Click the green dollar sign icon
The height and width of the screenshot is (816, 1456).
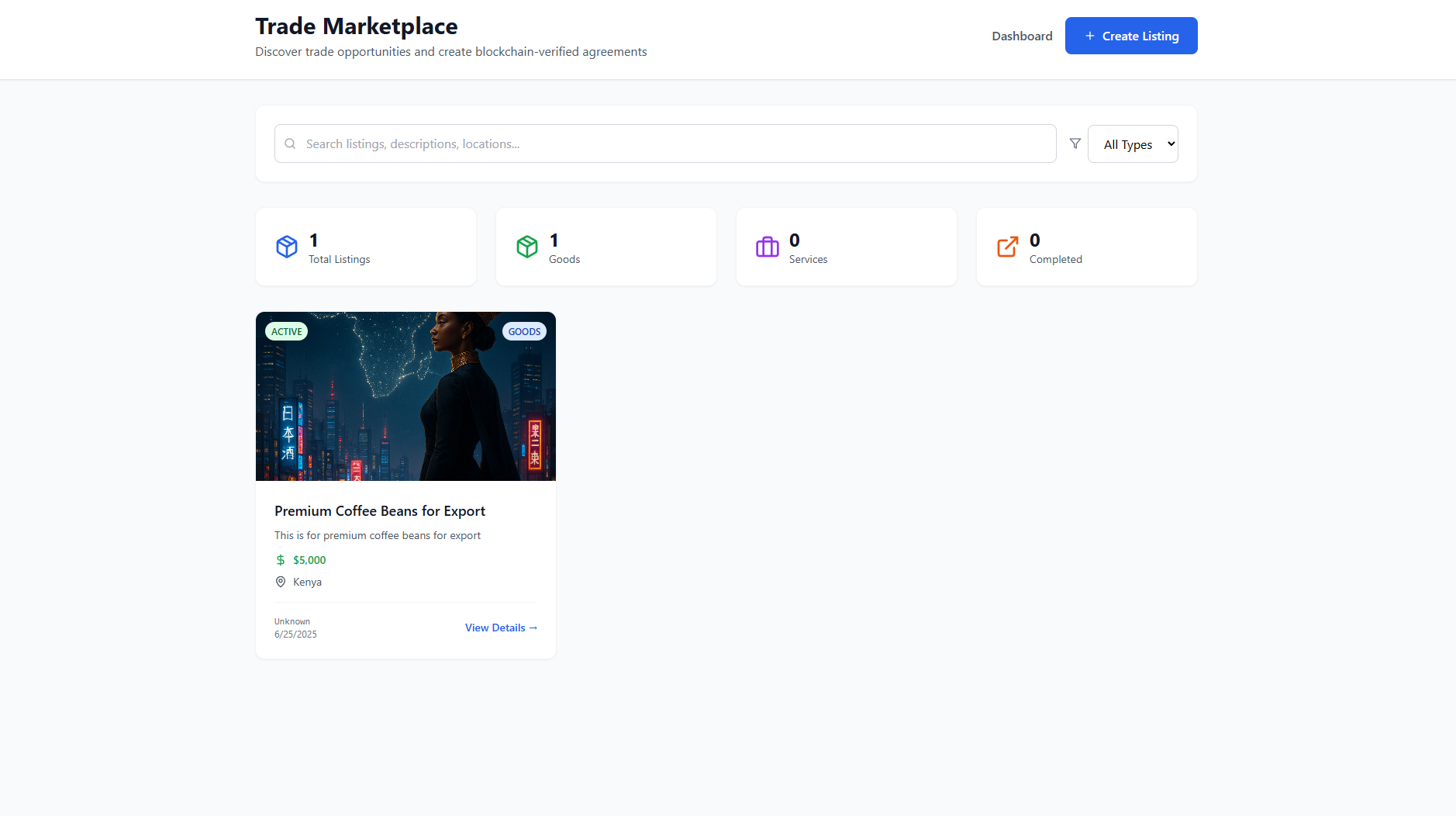[281, 560]
